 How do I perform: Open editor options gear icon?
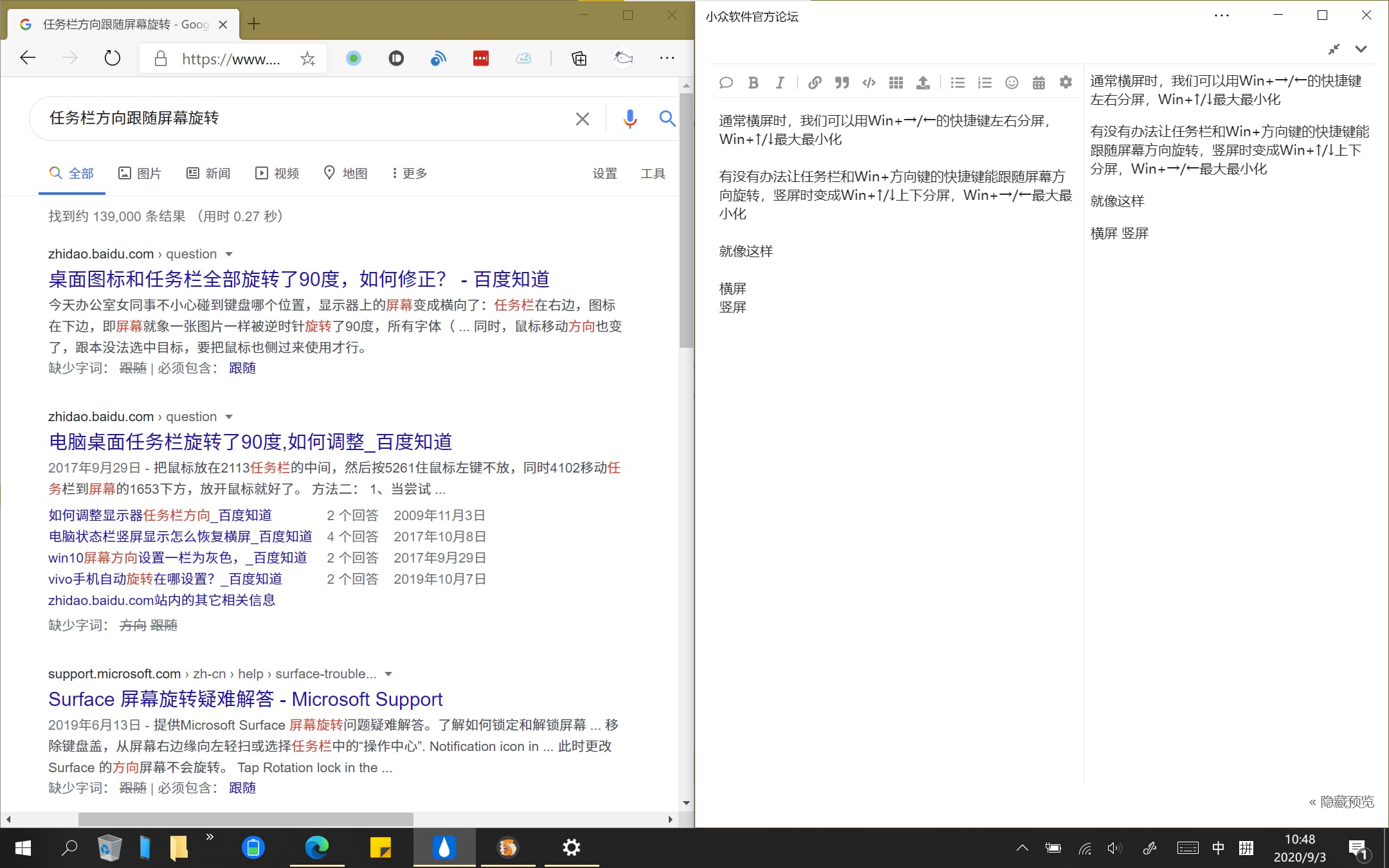tap(1066, 82)
